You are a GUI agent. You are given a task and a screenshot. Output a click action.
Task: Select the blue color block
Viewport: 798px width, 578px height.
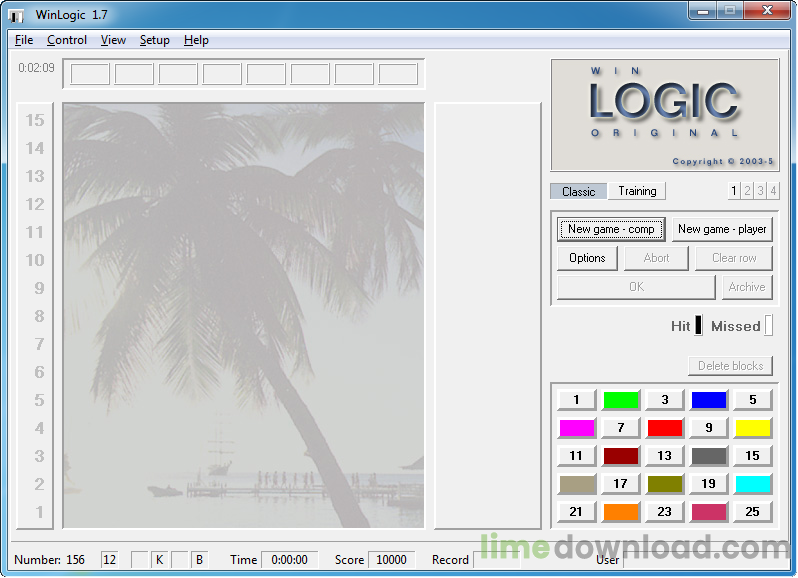[x=708, y=400]
